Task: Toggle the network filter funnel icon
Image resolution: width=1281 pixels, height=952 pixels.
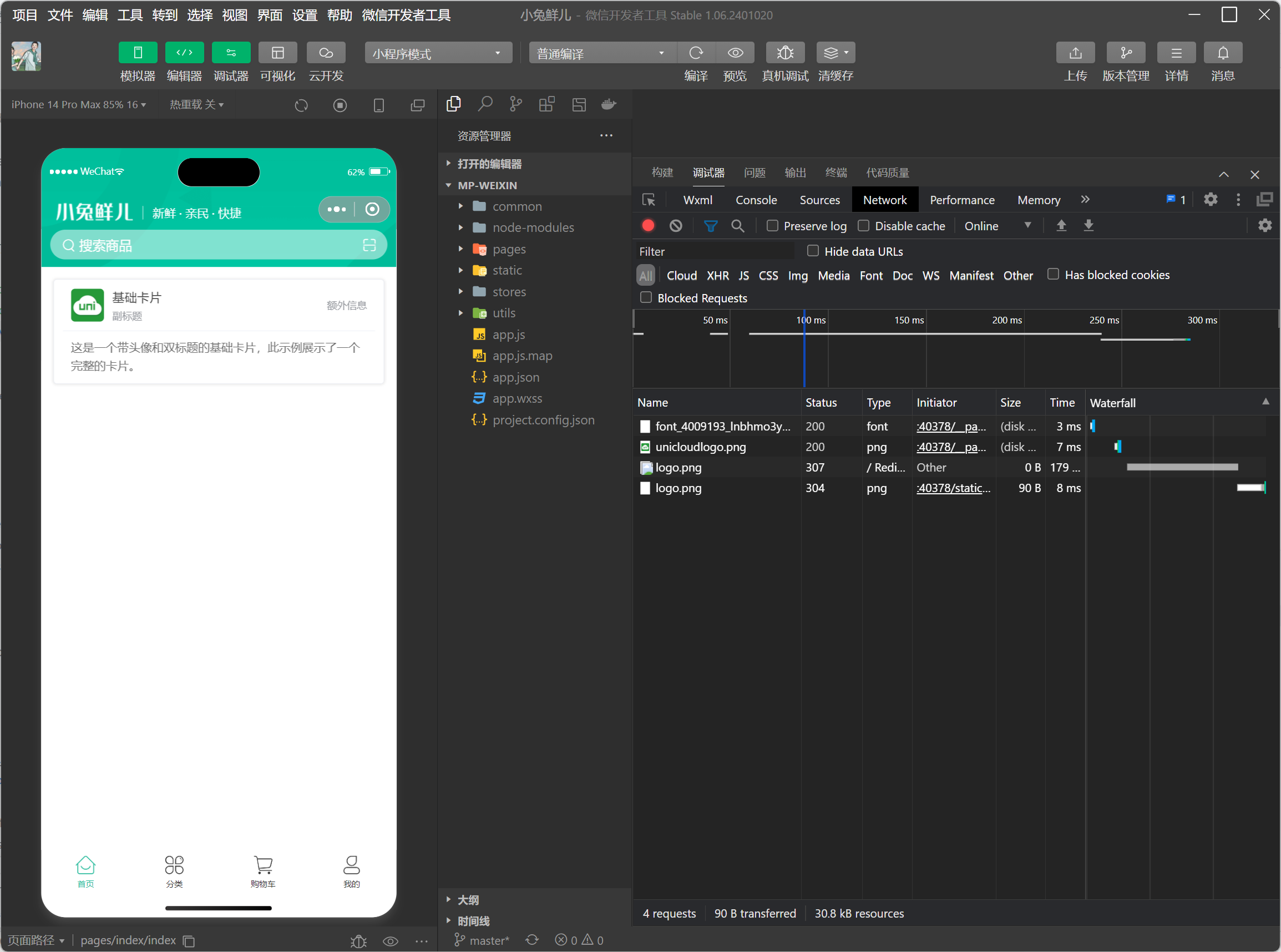Action: [x=711, y=226]
